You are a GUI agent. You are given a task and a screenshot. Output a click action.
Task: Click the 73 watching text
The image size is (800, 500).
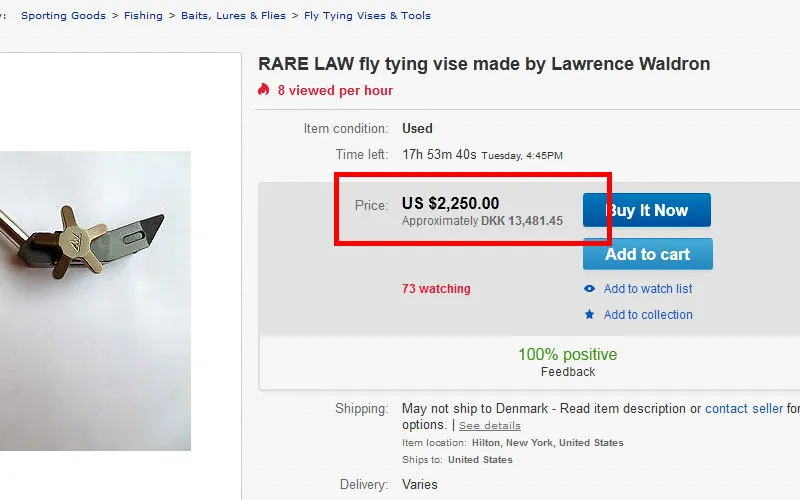click(436, 289)
